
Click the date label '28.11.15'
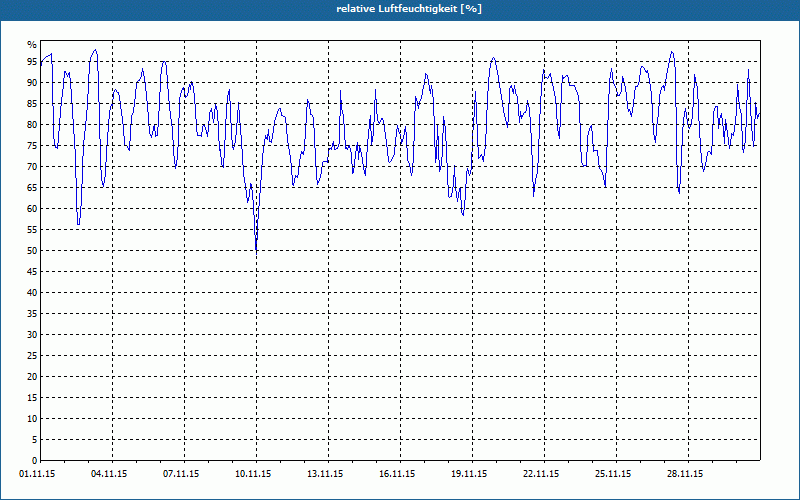click(x=685, y=474)
